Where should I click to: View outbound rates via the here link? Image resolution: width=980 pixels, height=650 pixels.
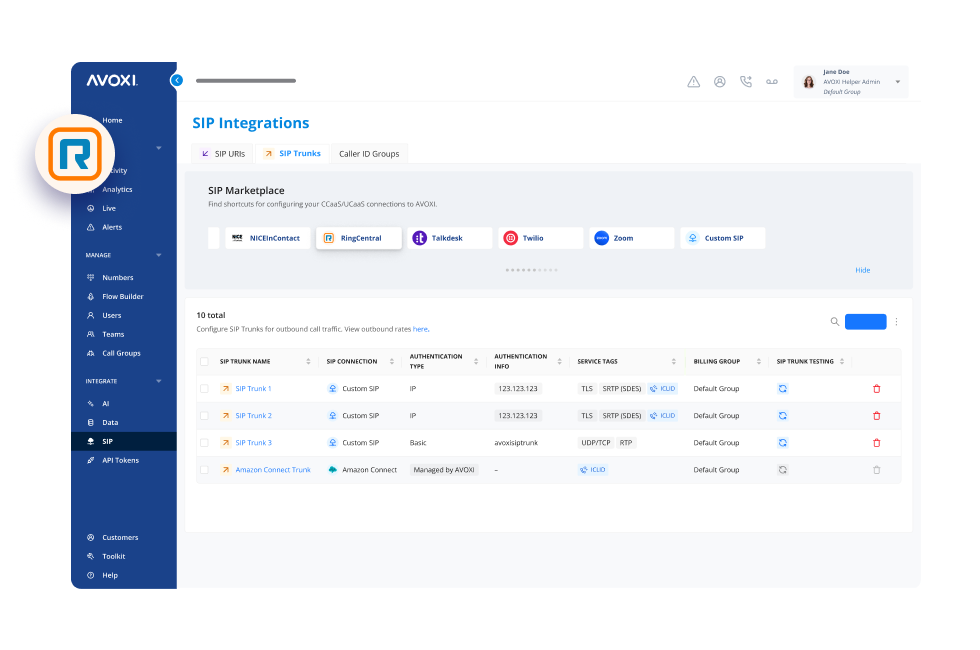coord(421,328)
